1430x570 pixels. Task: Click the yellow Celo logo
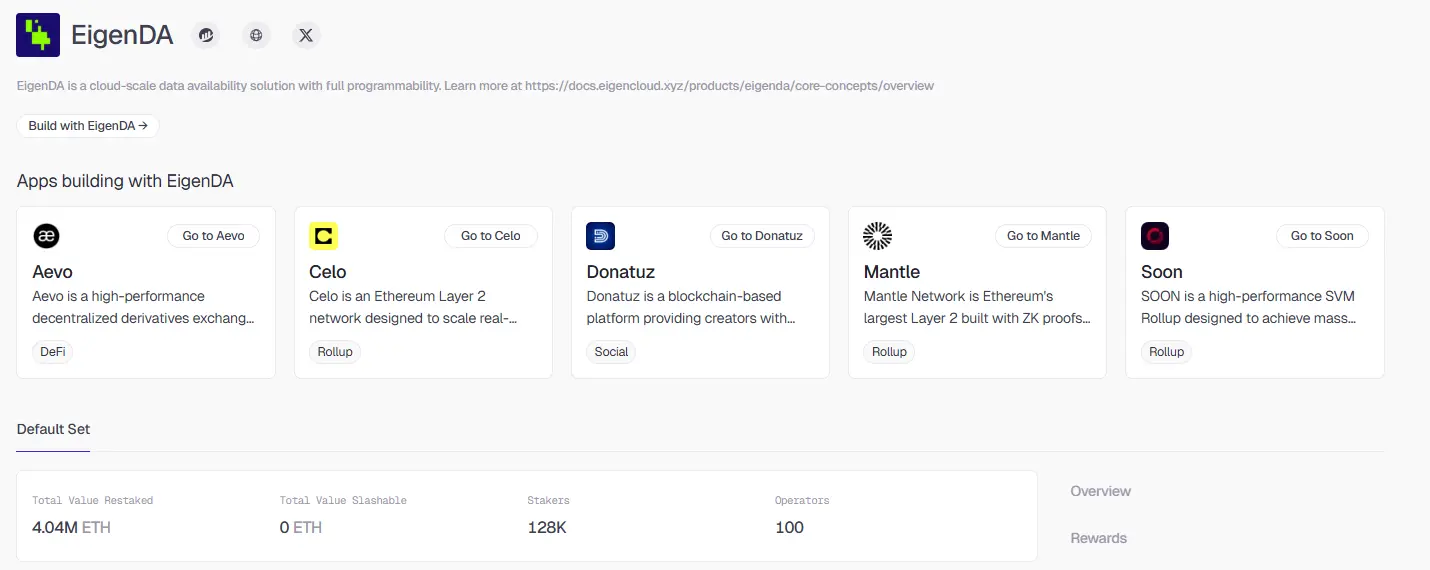[x=323, y=236]
